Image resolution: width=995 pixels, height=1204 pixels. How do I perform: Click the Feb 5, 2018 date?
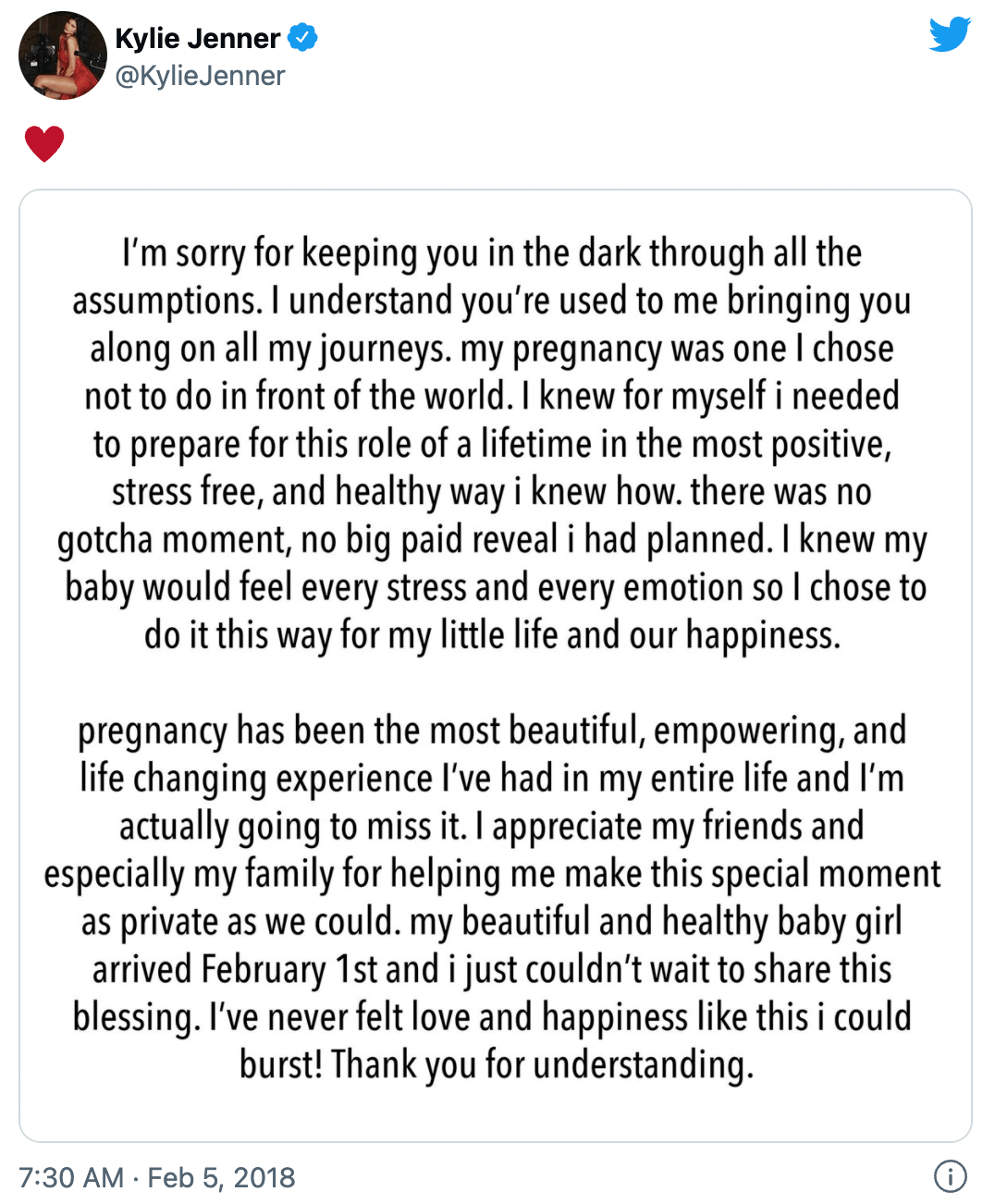click(221, 1177)
